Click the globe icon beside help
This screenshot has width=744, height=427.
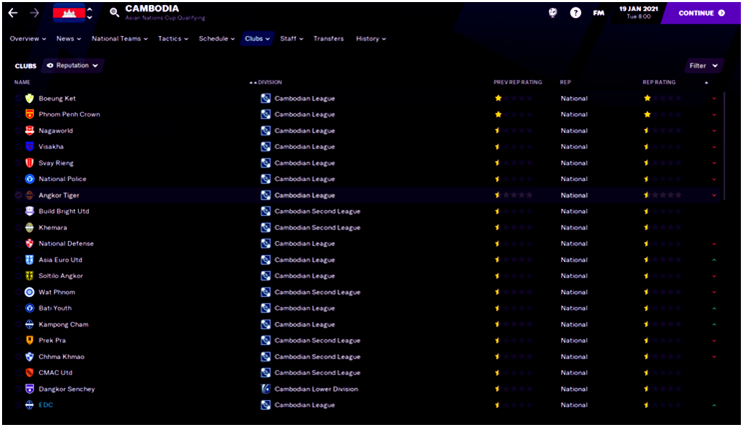[553, 13]
